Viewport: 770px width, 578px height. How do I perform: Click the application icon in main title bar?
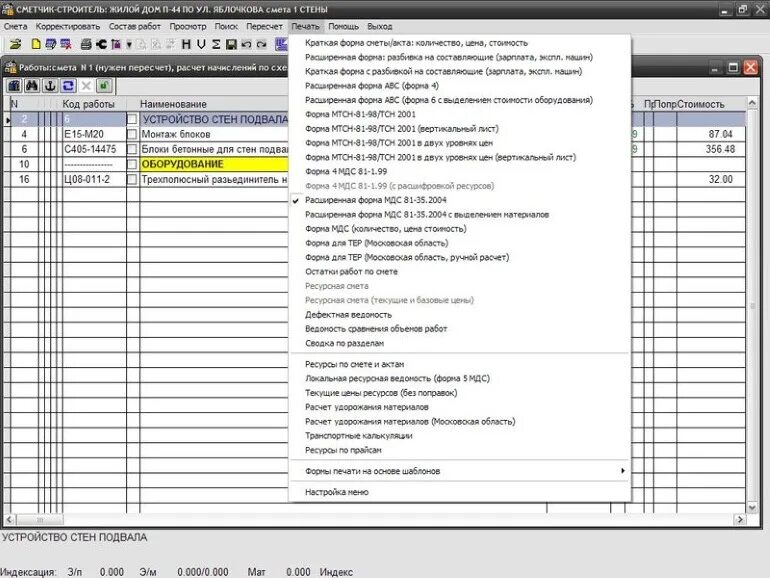point(7,9)
